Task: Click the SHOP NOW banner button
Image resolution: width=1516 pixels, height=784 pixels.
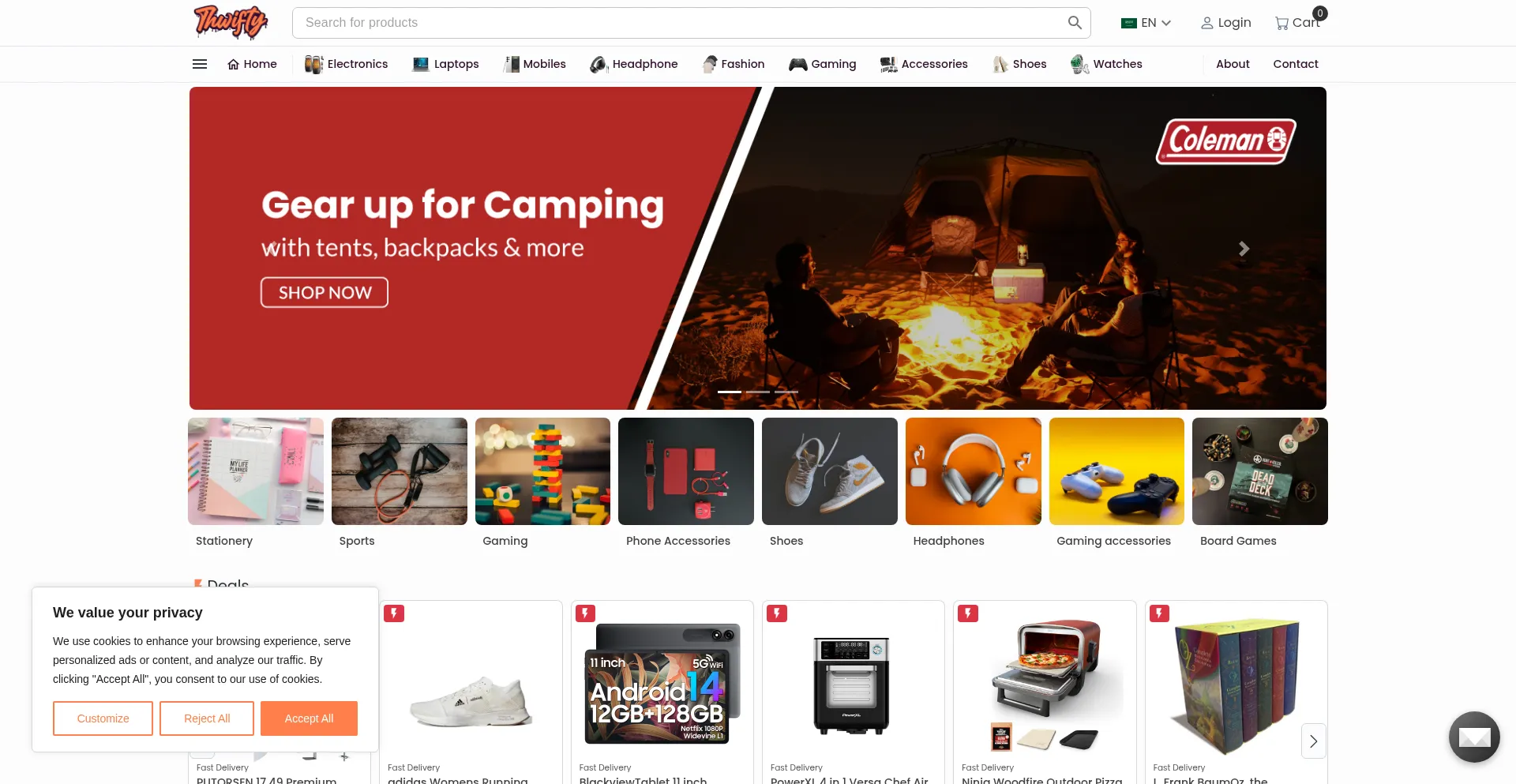Action: click(325, 292)
